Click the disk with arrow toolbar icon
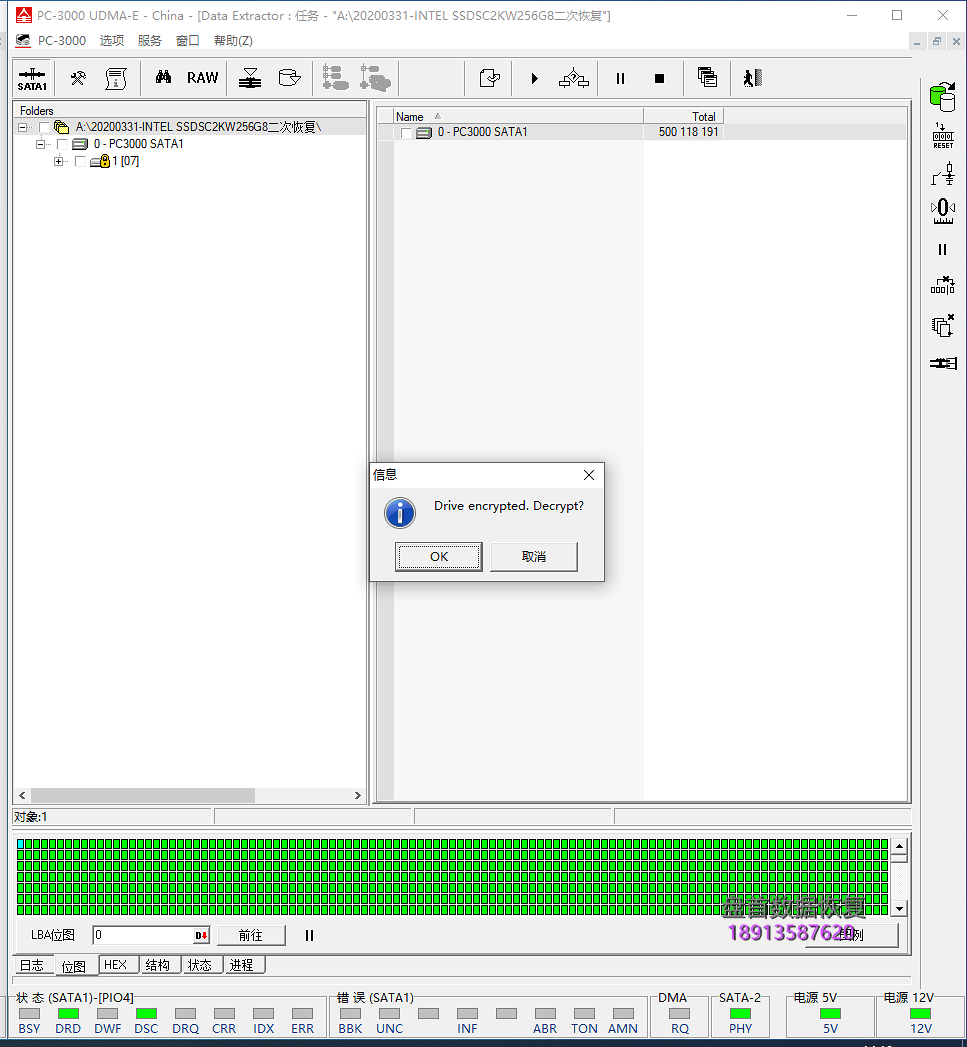 point(289,78)
